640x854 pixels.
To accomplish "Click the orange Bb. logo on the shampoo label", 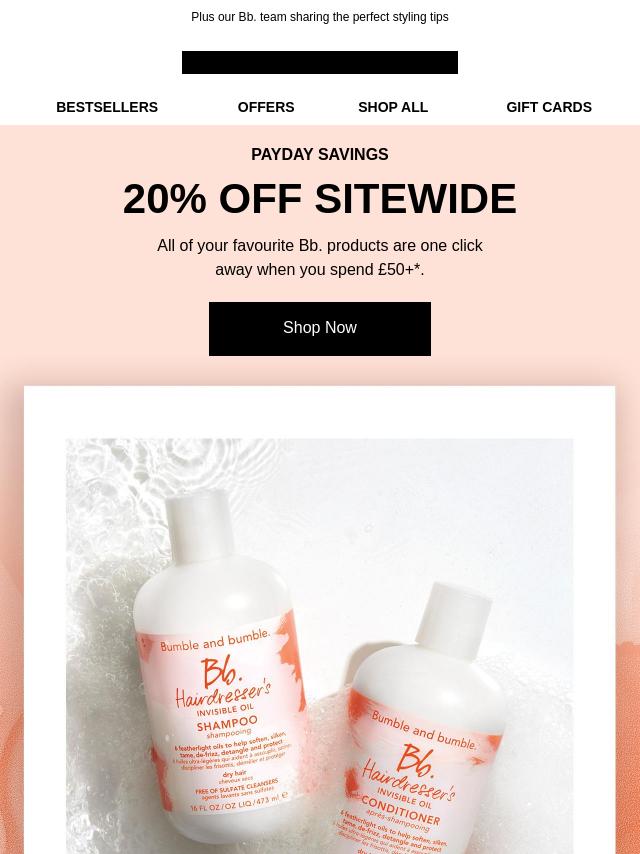I will tap(221, 674).
